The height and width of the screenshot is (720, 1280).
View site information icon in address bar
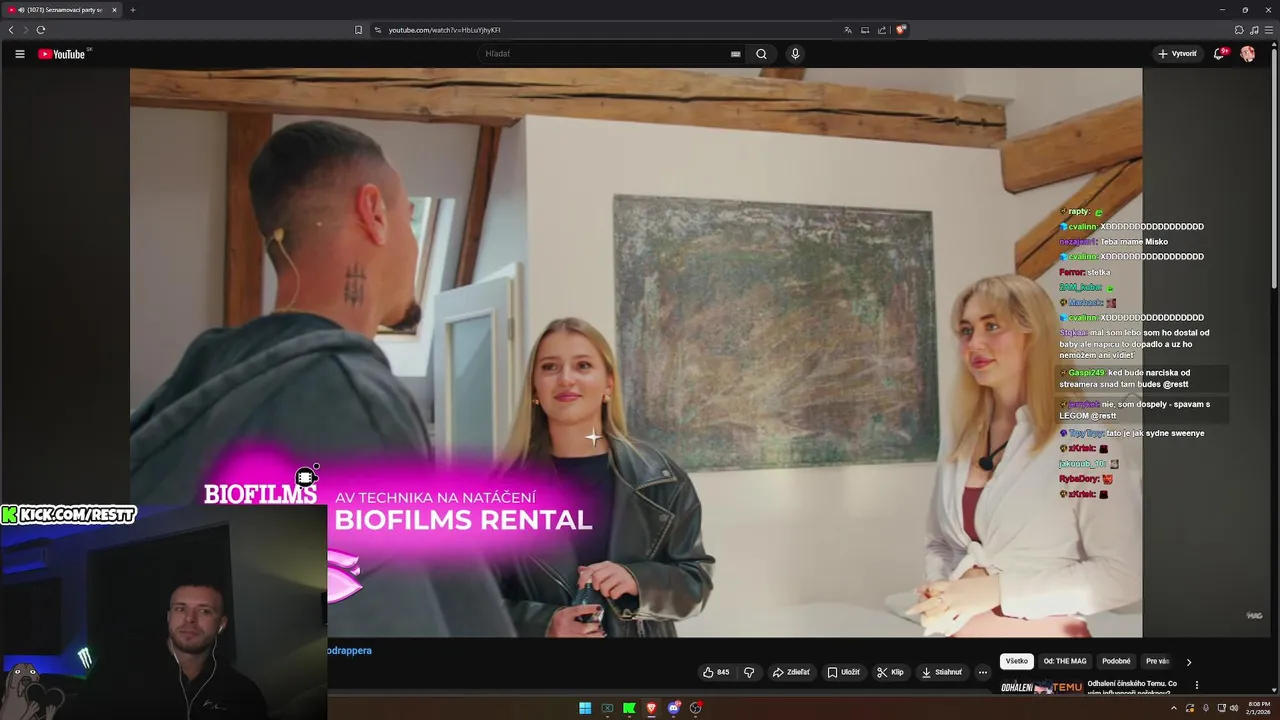(x=378, y=30)
